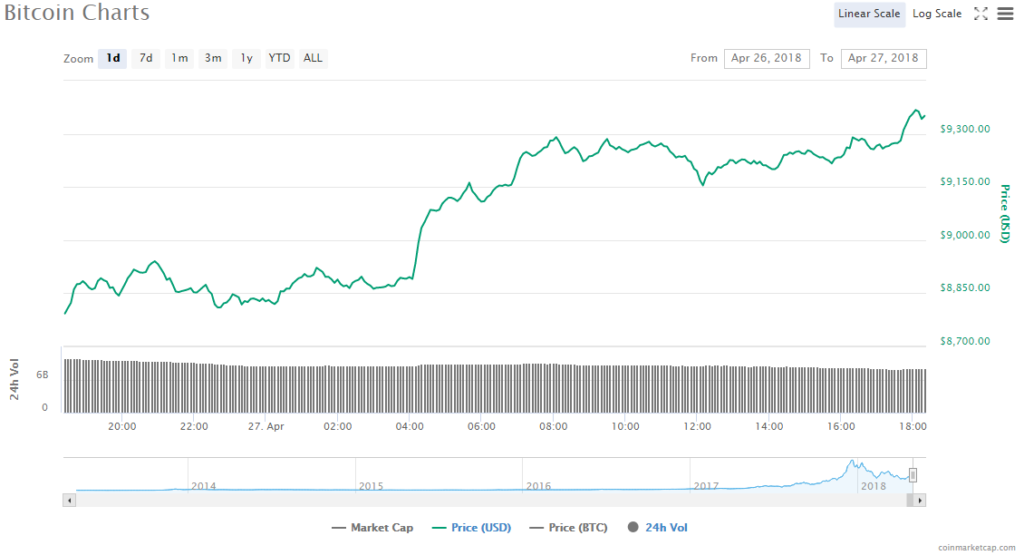Screen dimensions: 1024x555
Task: Set zoom to 3m
Action: coord(213,58)
